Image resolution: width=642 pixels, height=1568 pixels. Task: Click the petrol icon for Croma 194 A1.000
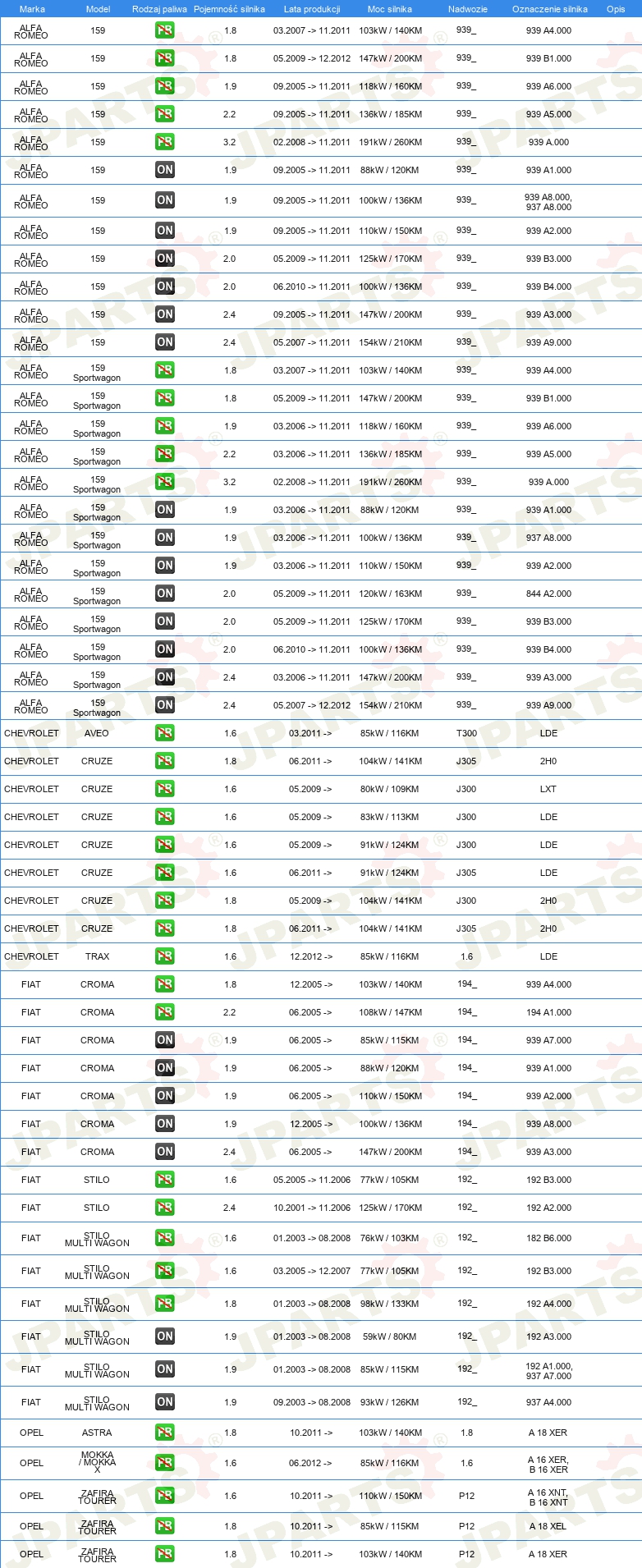pyautogui.click(x=165, y=1012)
